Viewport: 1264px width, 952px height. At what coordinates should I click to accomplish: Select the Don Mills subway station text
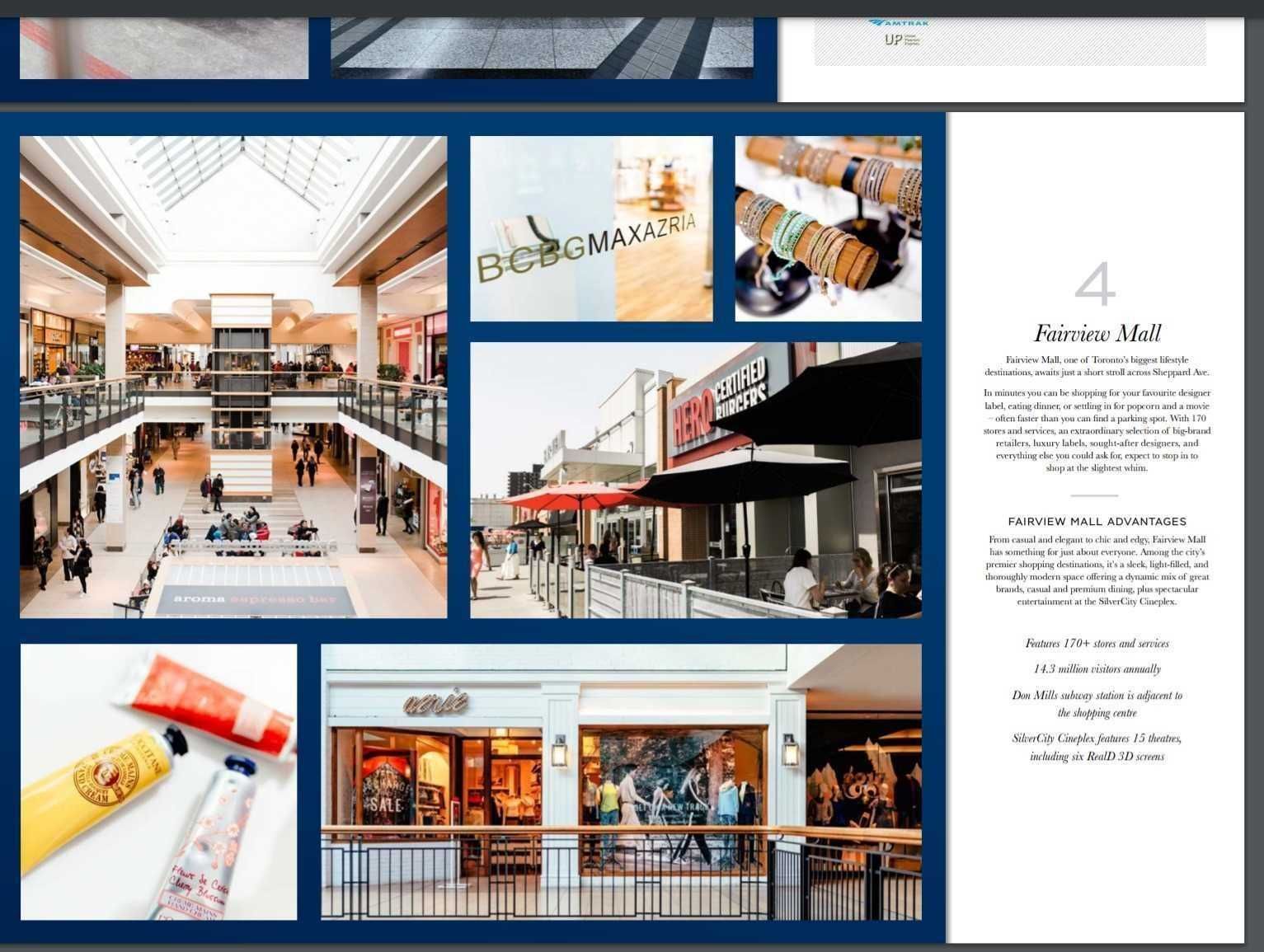coord(1097,704)
